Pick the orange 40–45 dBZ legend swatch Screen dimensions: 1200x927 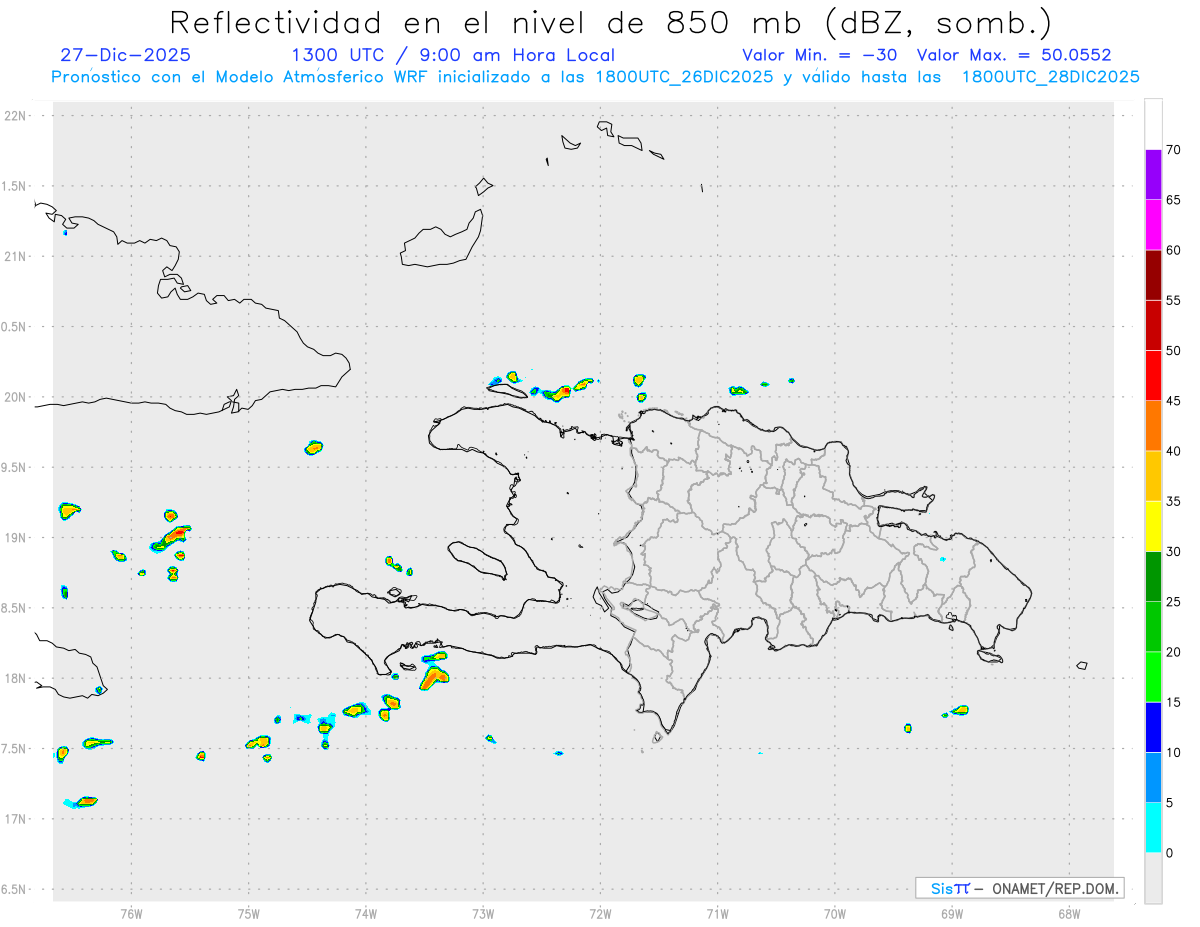(1153, 426)
